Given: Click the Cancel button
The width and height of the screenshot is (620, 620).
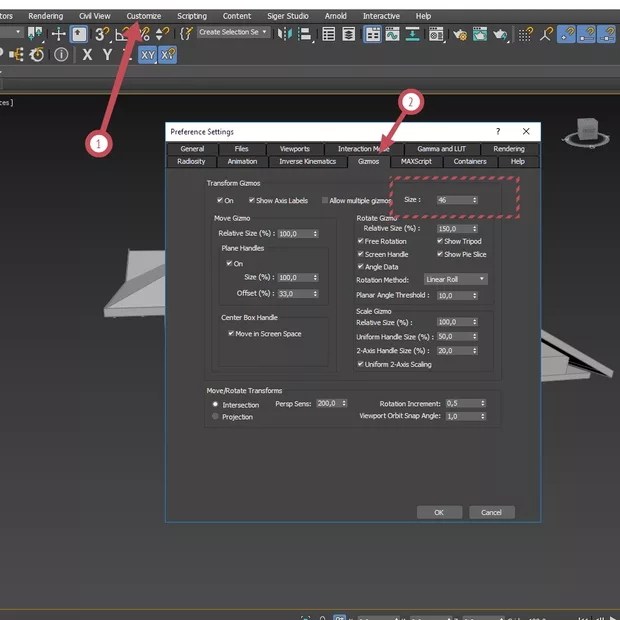Looking at the screenshot, I should [491, 512].
